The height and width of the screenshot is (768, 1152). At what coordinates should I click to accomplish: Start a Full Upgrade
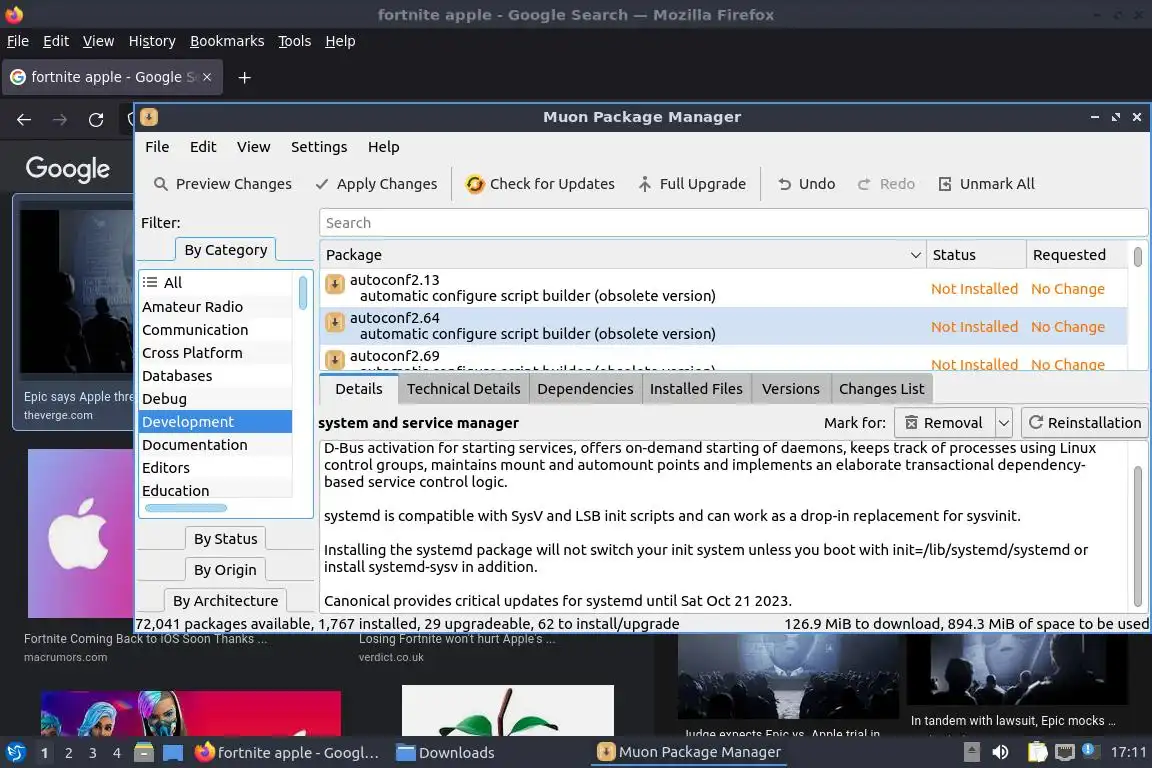[x=692, y=184]
